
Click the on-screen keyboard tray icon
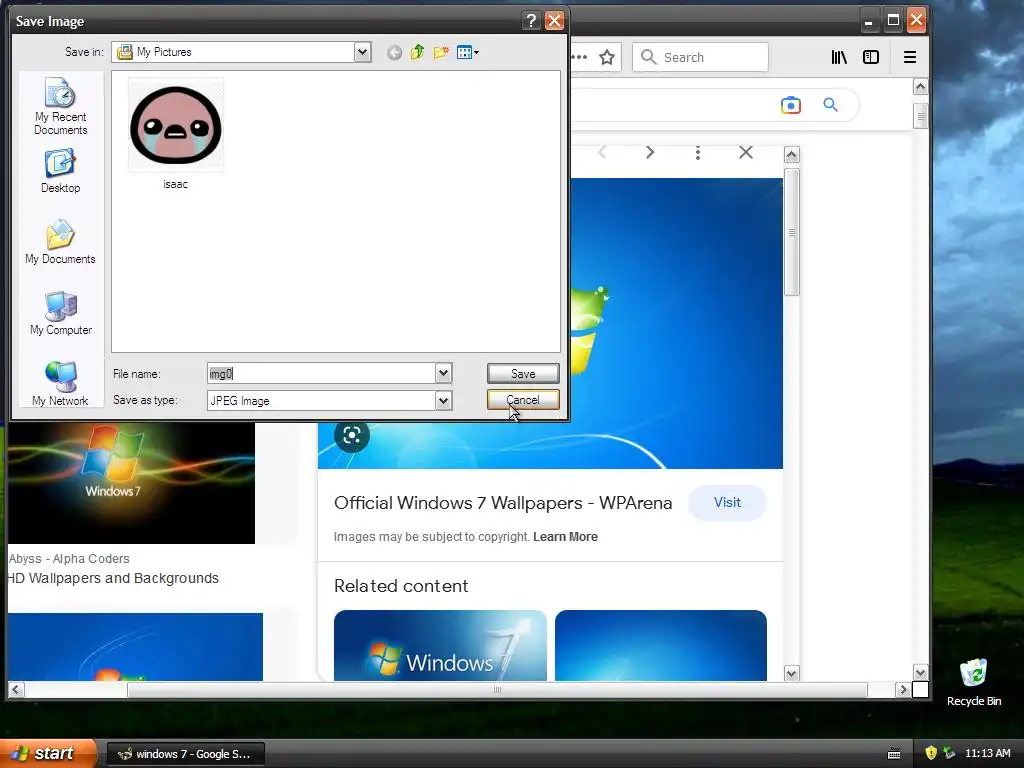[x=894, y=754]
